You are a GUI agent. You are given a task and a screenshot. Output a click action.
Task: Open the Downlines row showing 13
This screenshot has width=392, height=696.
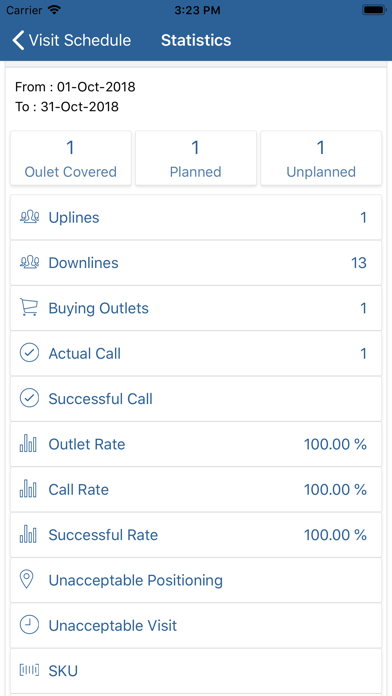[x=196, y=263]
